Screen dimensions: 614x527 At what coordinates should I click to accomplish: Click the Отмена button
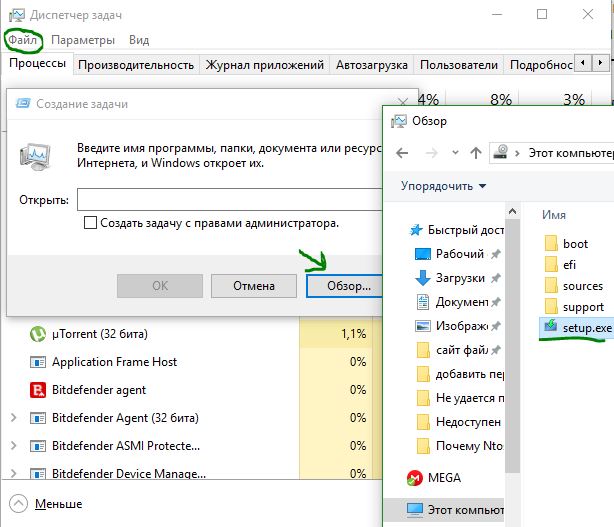(x=254, y=286)
